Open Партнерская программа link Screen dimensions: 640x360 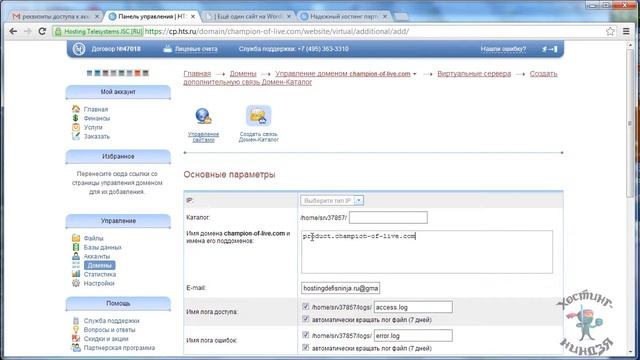[x=119, y=347]
